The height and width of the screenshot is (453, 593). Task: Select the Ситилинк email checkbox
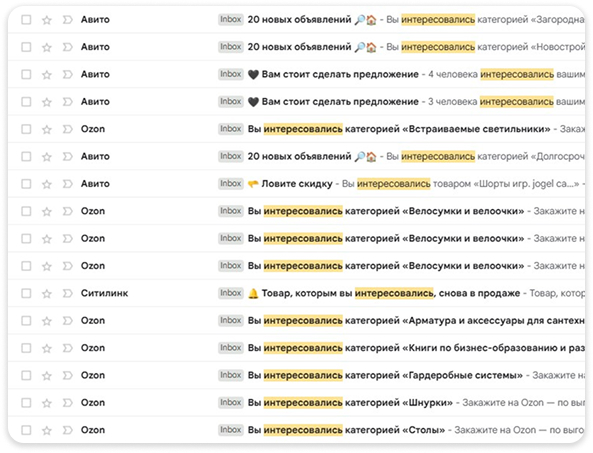[26, 293]
